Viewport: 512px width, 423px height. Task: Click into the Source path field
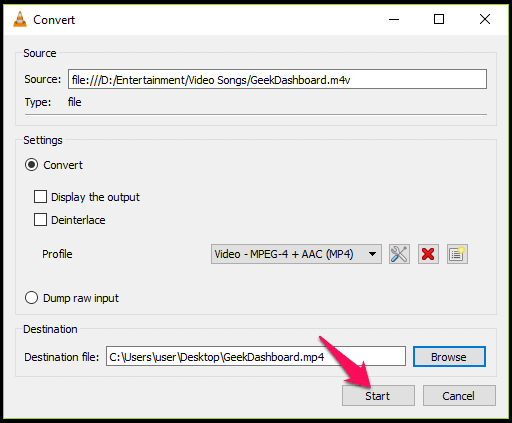coord(277,79)
